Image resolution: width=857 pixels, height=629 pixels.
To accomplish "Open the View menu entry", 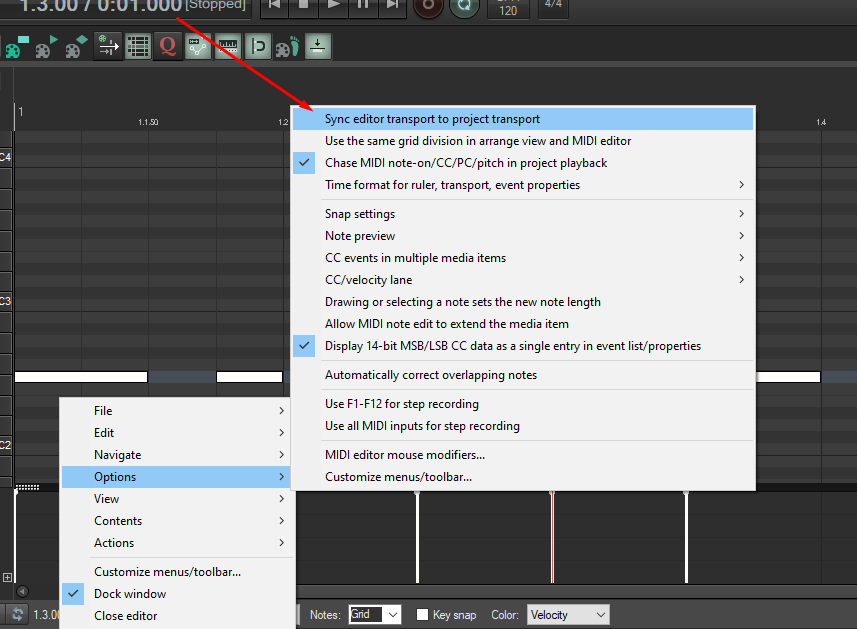I will [178, 499].
